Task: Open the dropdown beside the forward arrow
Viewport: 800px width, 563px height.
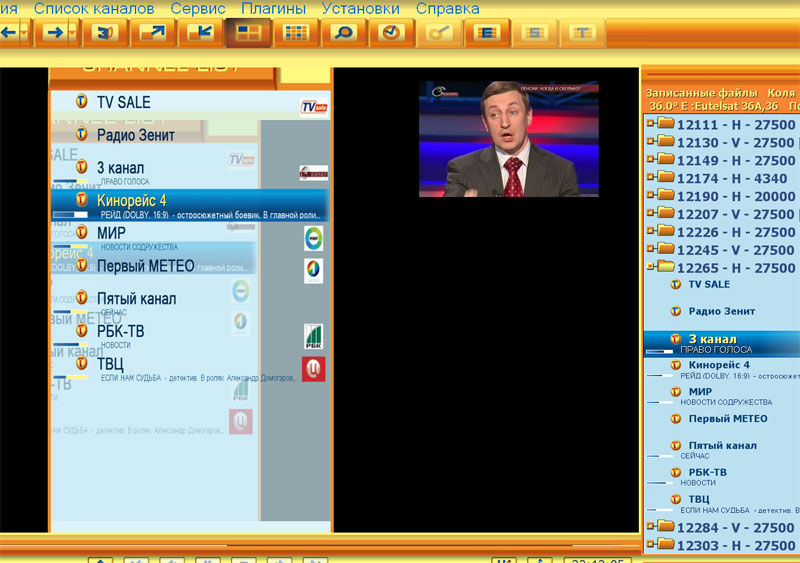Action: point(72,32)
